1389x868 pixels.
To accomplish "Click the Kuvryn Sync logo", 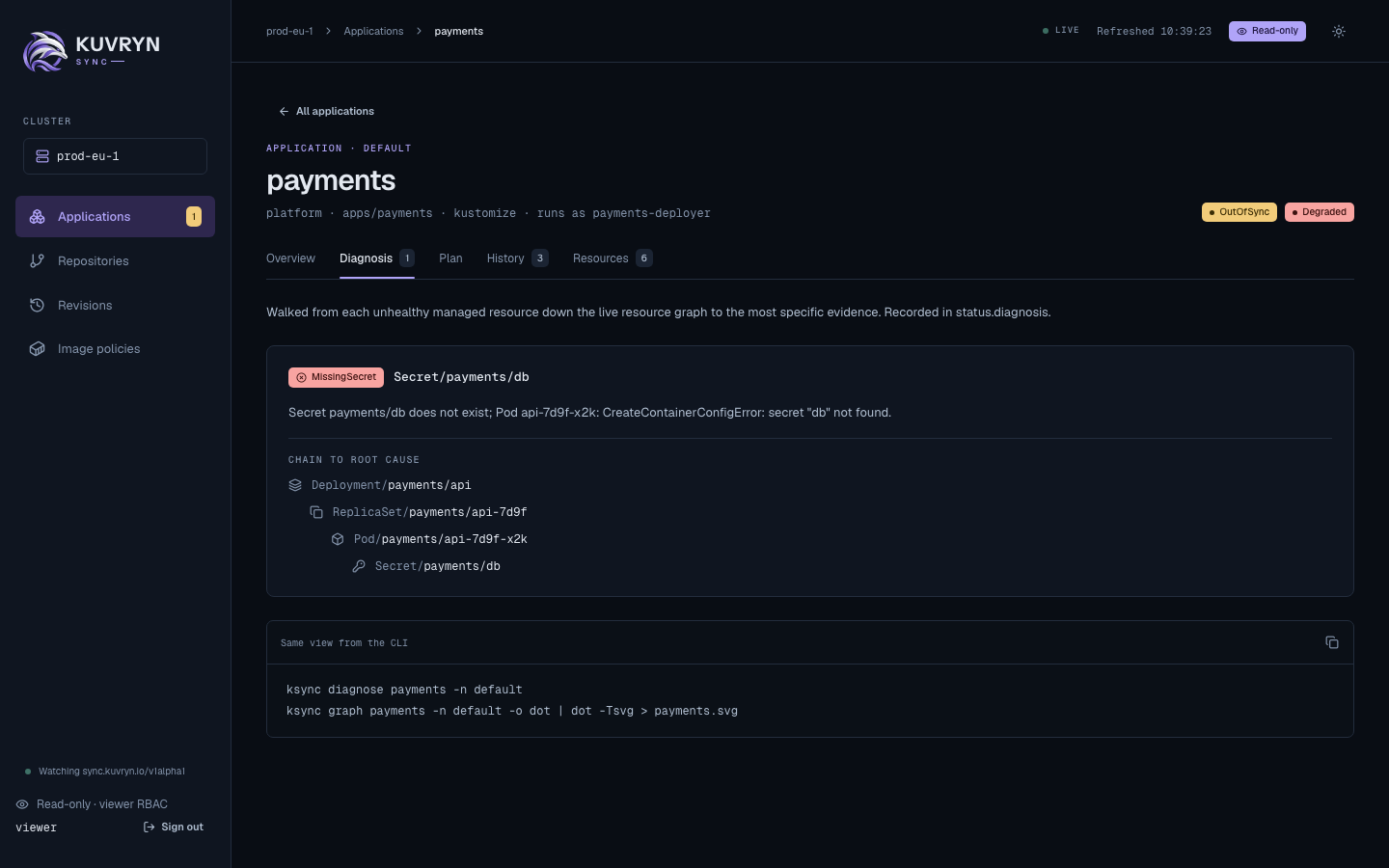I will pyautogui.click(x=92, y=51).
